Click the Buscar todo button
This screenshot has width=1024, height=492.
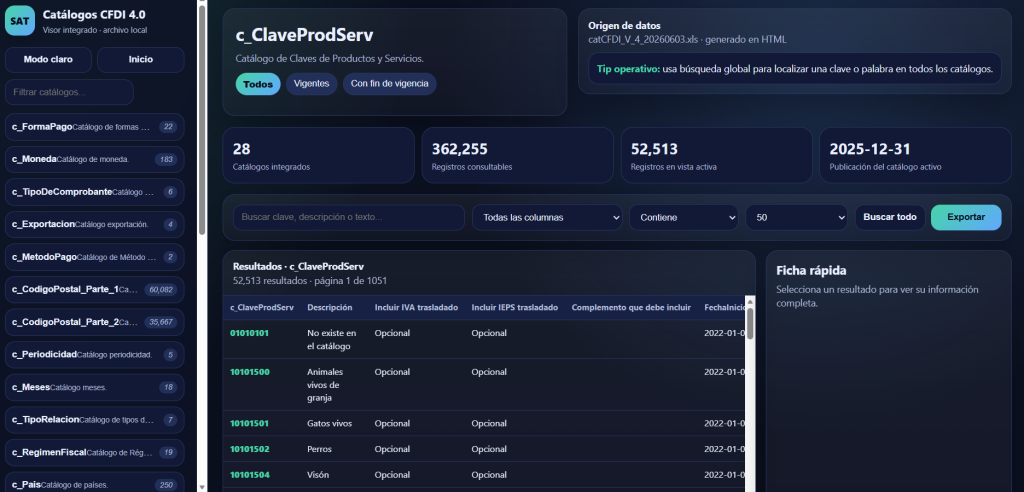(x=890, y=218)
